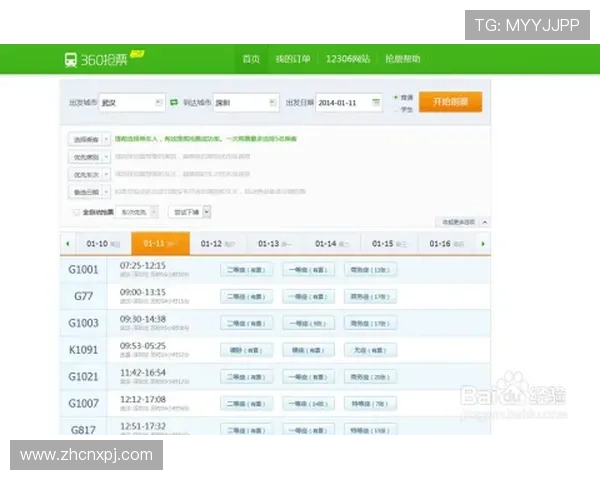600x480 pixels.
Task: Switch to the 01-13 date tab
Action: (x=274, y=243)
